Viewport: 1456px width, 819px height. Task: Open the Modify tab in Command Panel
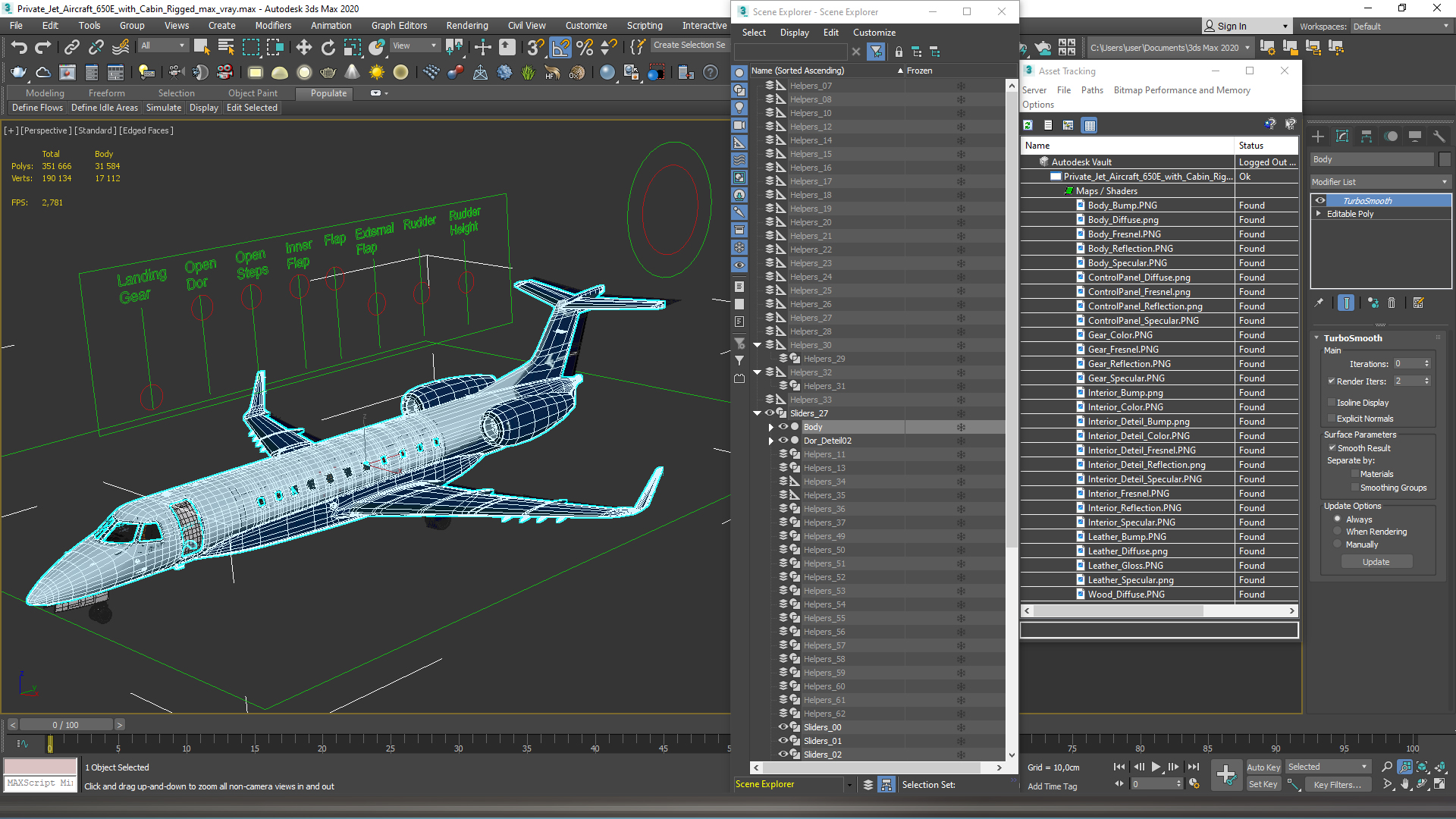1342,136
